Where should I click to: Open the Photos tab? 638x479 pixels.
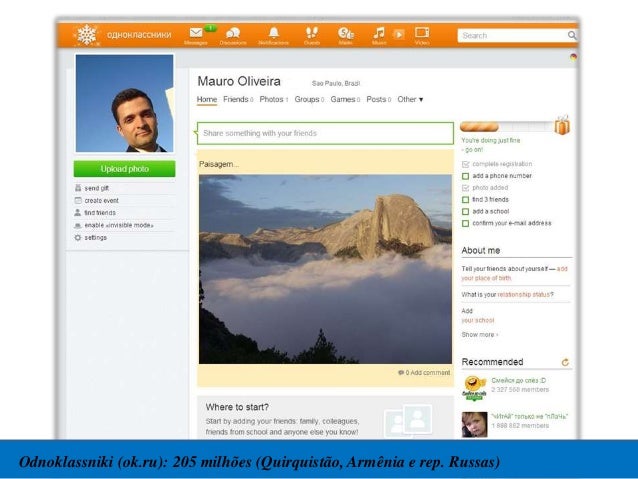coord(273,99)
